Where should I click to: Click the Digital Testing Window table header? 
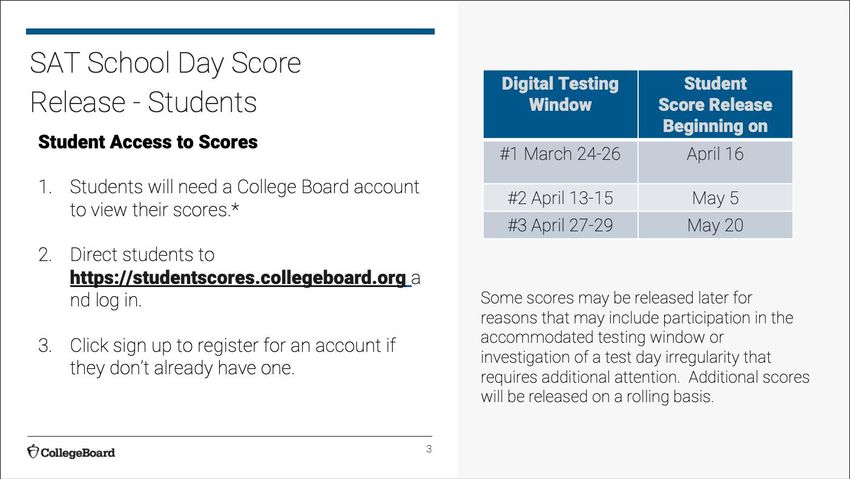pyautogui.click(x=560, y=104)
